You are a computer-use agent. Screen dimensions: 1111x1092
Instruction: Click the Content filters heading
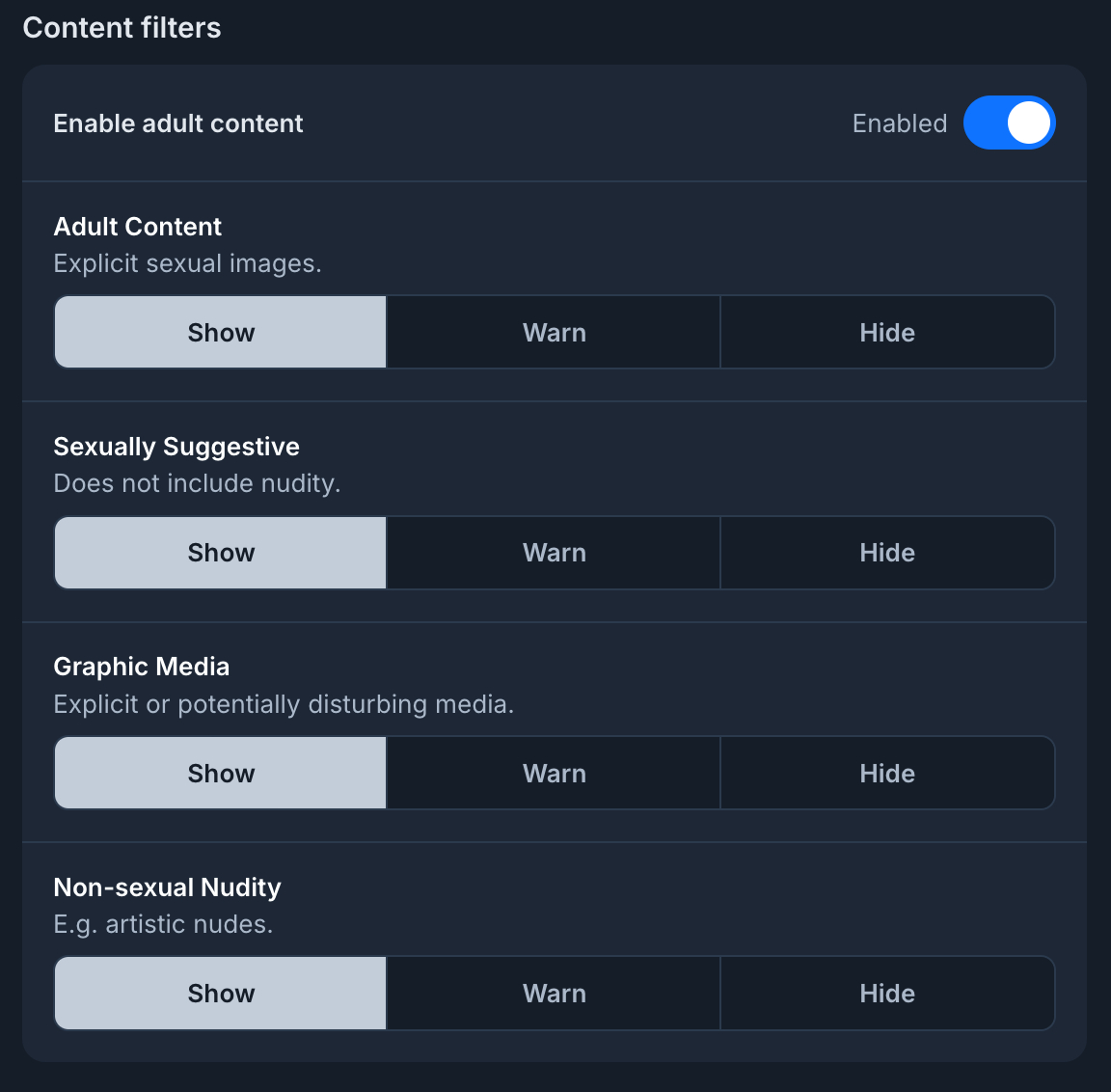coord(122,28)
